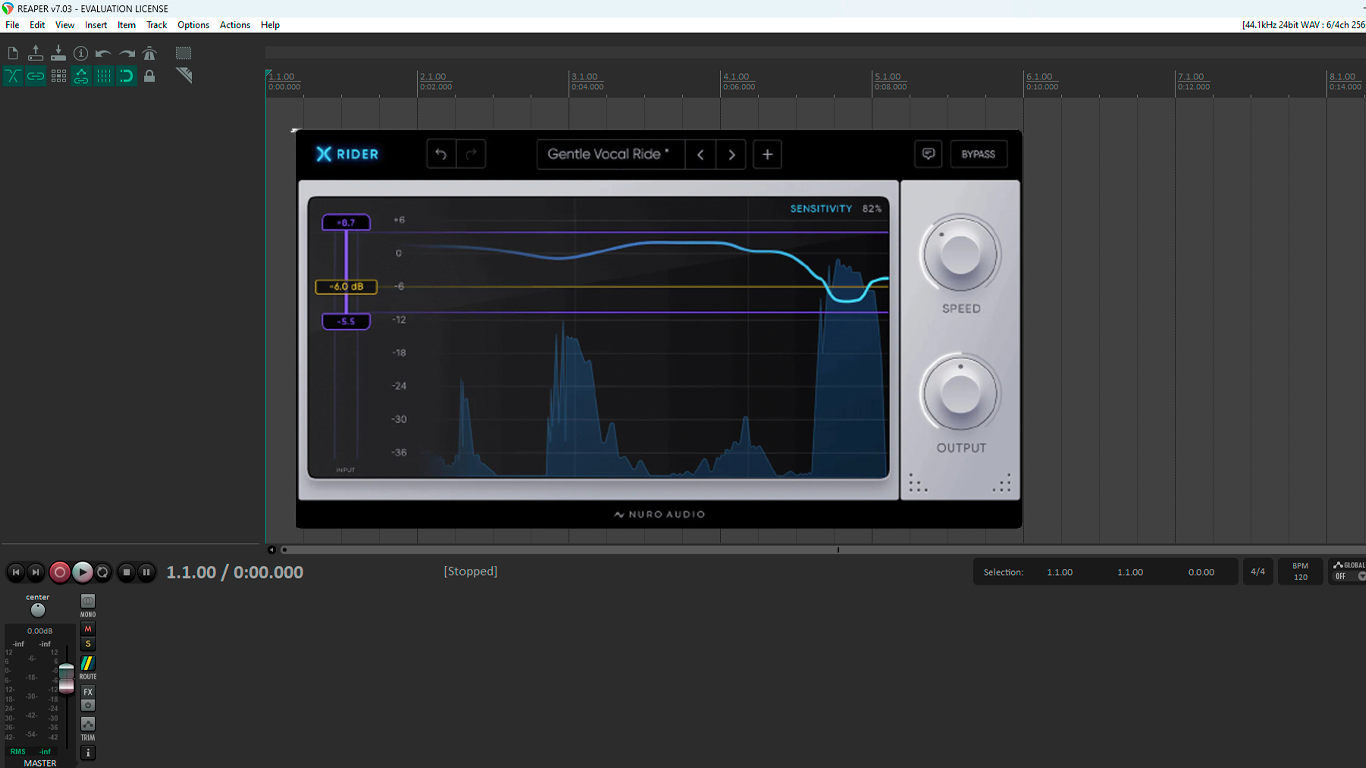Viewport: 1366px width, 768px height.
Task: Toggle item grouping via the link icon
Action: click(x=36, y=76)
